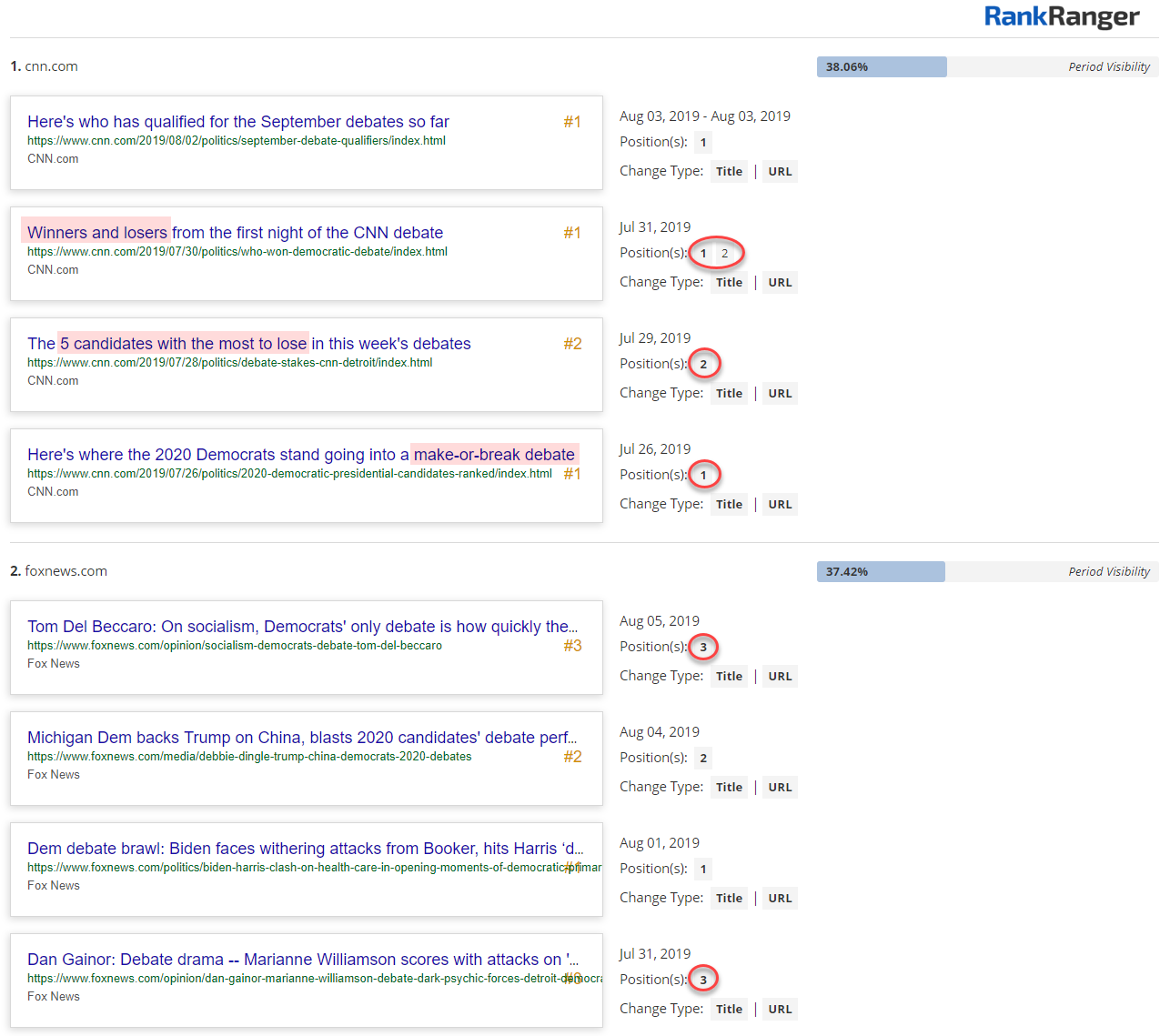Click the dan-gainor-marianne-williamson URL

tap(315, 979)
